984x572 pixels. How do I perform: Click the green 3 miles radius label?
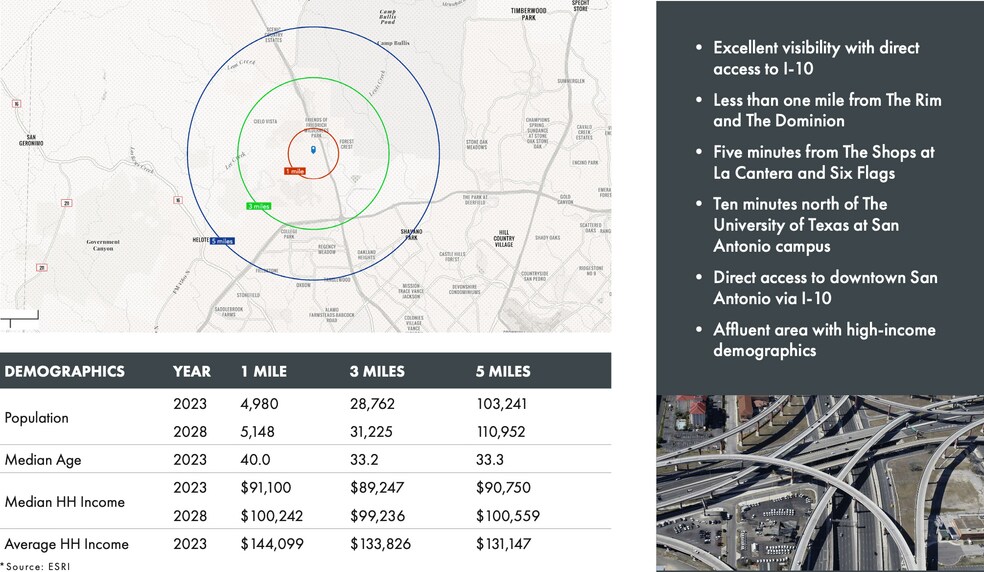tap(258, 206)
